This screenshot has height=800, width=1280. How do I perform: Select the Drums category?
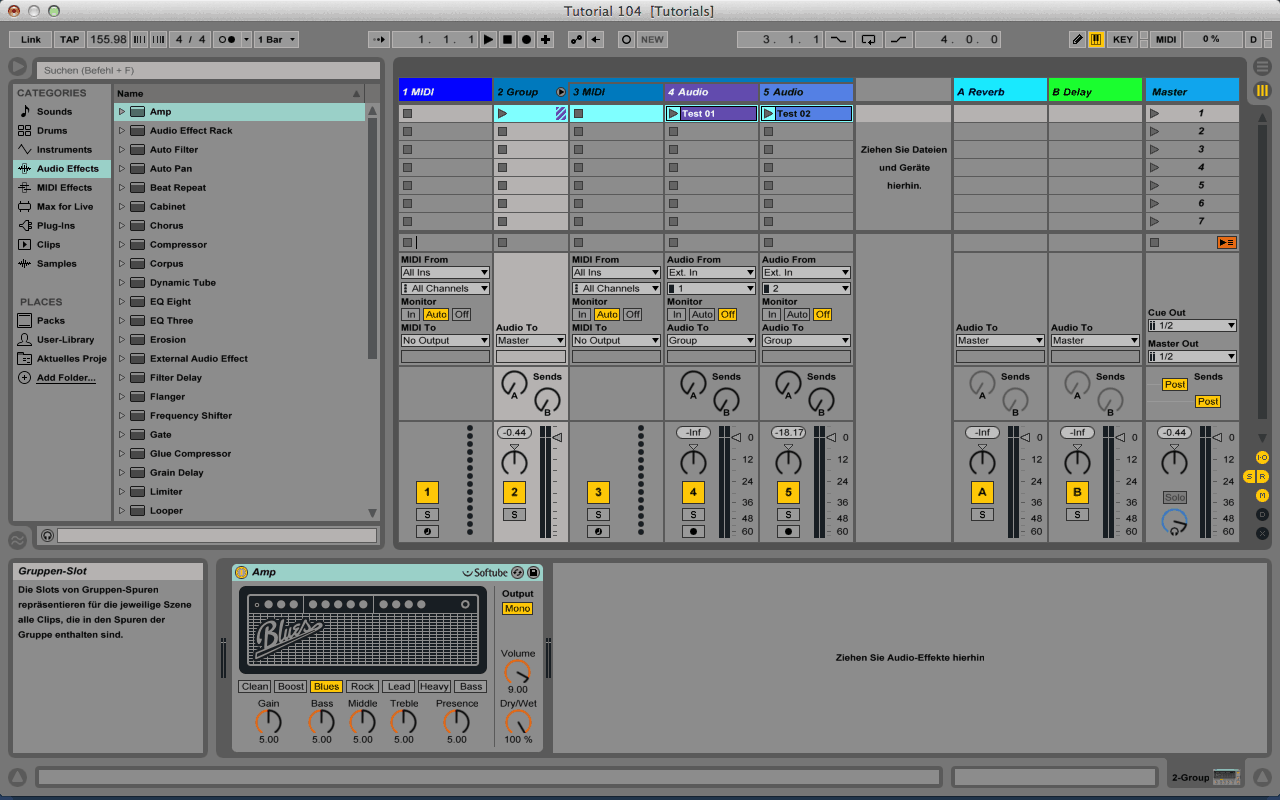52,131
